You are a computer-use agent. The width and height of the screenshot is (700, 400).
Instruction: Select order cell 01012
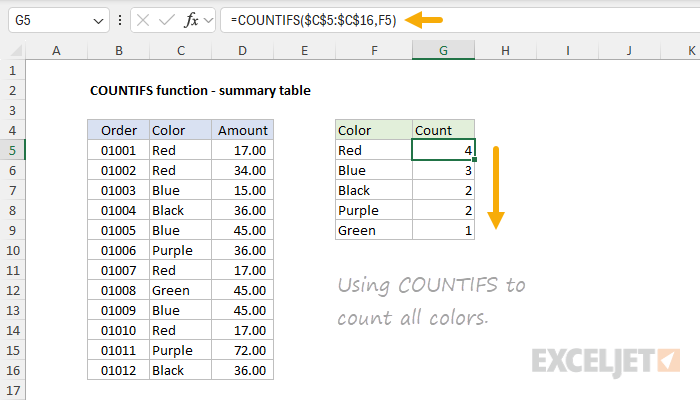point(118,371)
